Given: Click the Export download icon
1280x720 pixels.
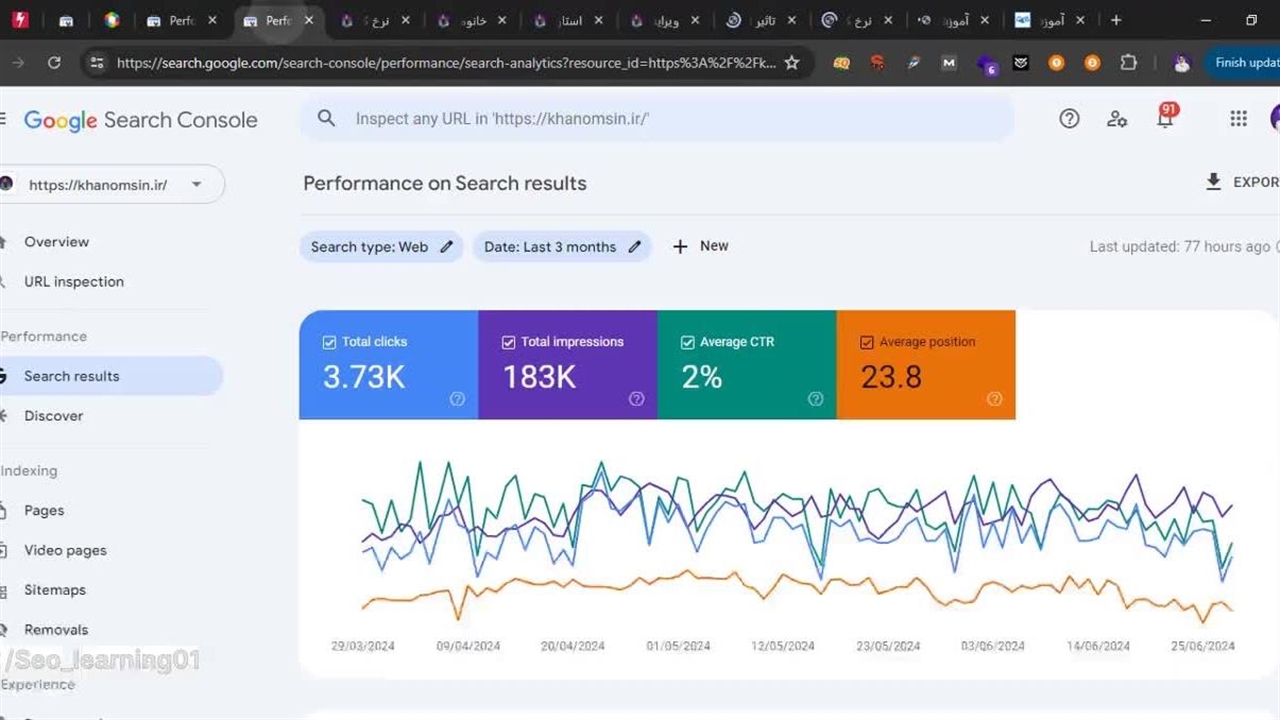Looking at the screenshot, I should tap(1213, 182).
